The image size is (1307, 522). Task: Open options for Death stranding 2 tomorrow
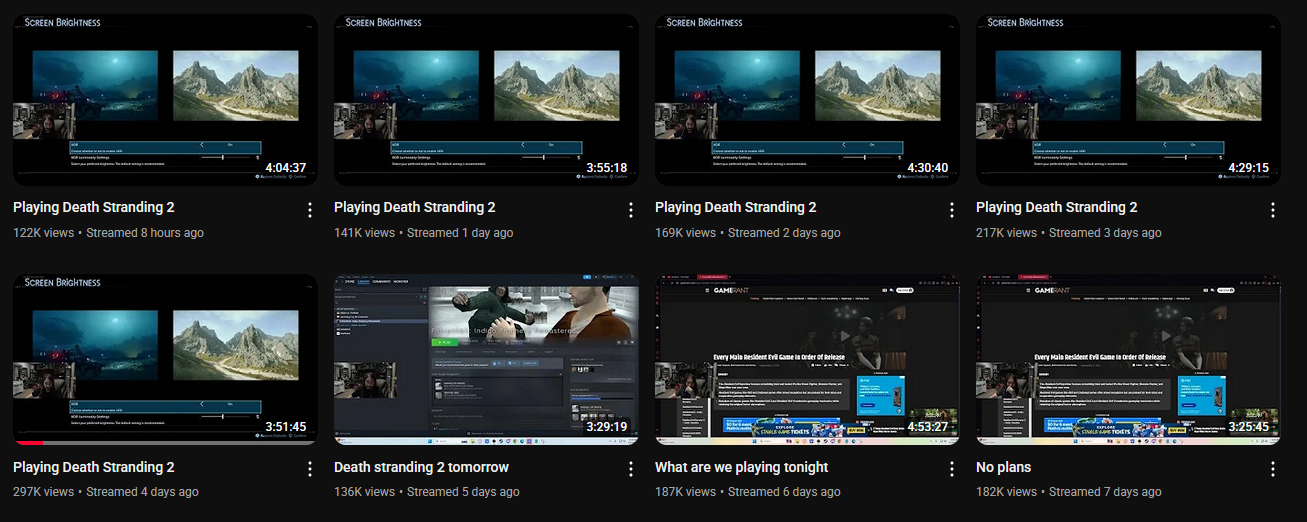point(631,469)
